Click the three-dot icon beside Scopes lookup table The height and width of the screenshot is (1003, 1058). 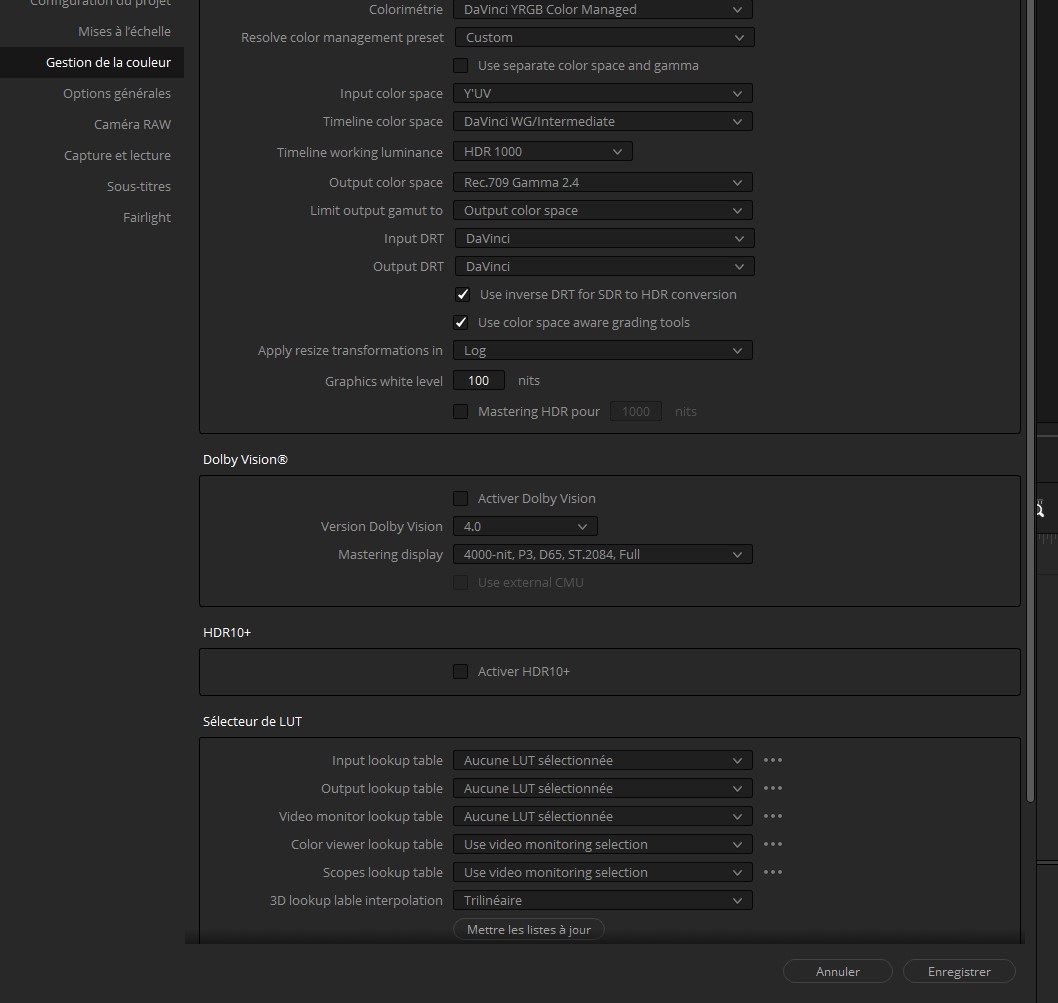click(772, 872)
